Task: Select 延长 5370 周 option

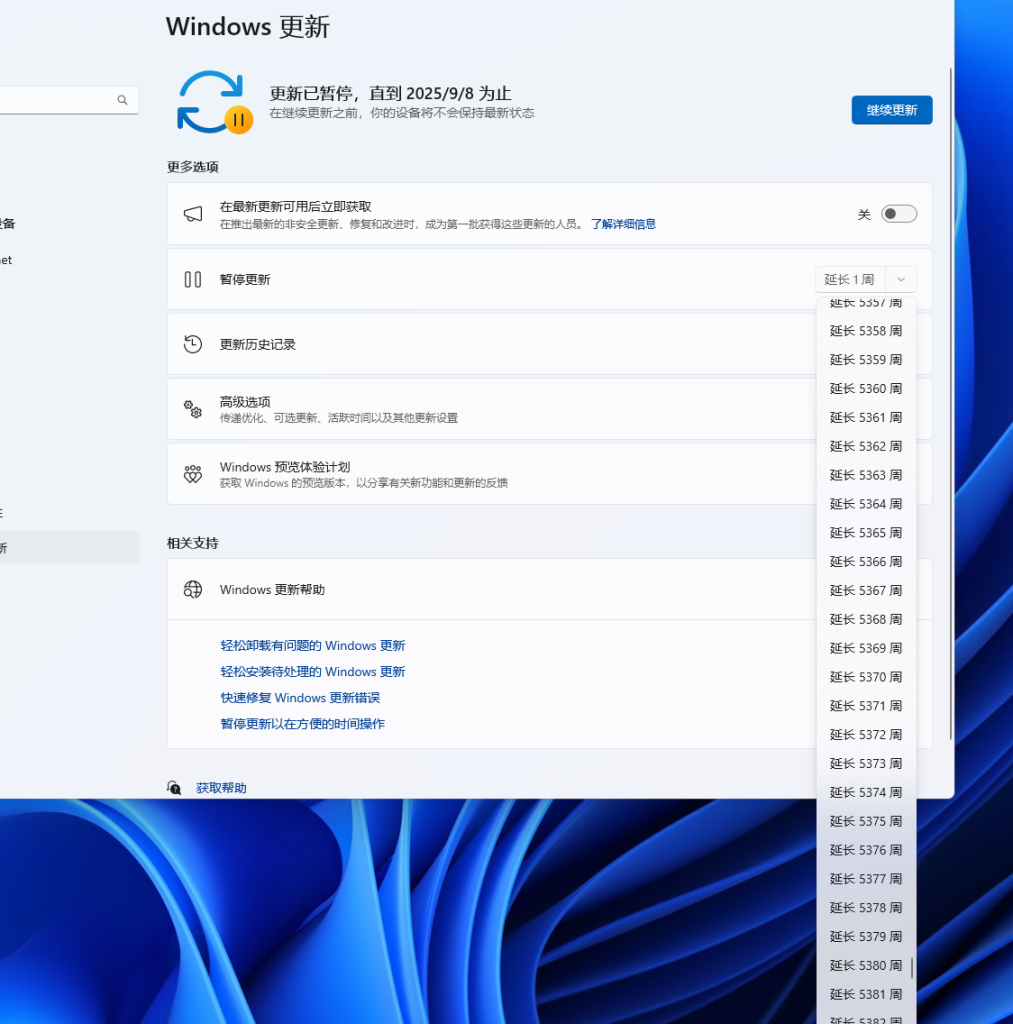Action: click(x=866, y=677)
